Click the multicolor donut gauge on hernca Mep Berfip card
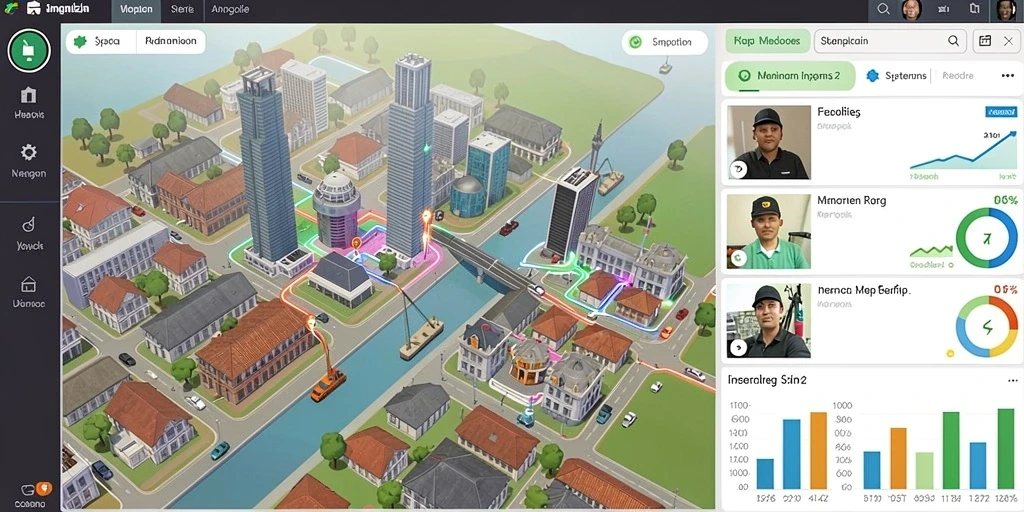The height and width of the screenshot is (512, 1024). click(986, 327)
